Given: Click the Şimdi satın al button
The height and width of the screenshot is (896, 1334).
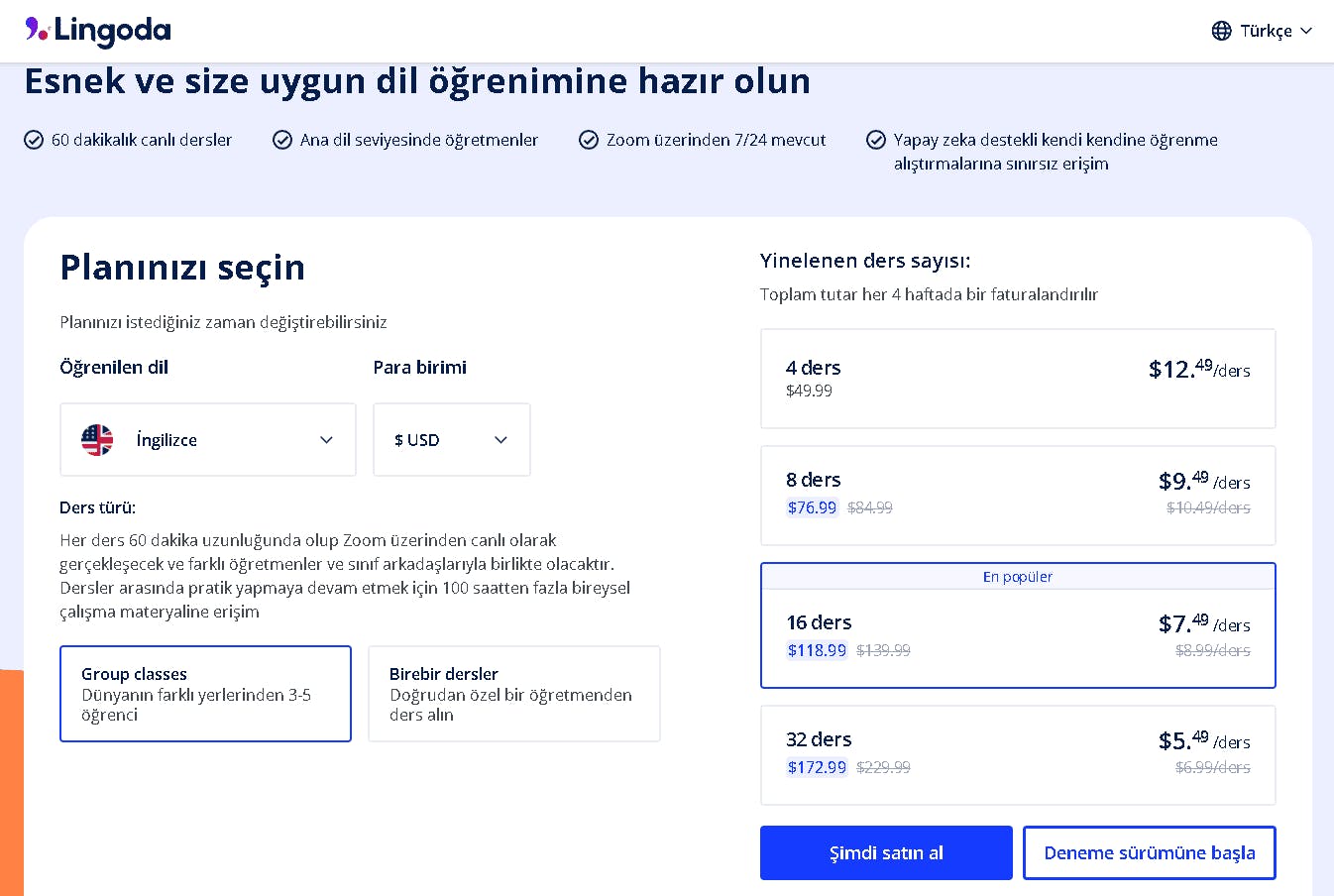Looking at the screenshot, I should 886,852.
